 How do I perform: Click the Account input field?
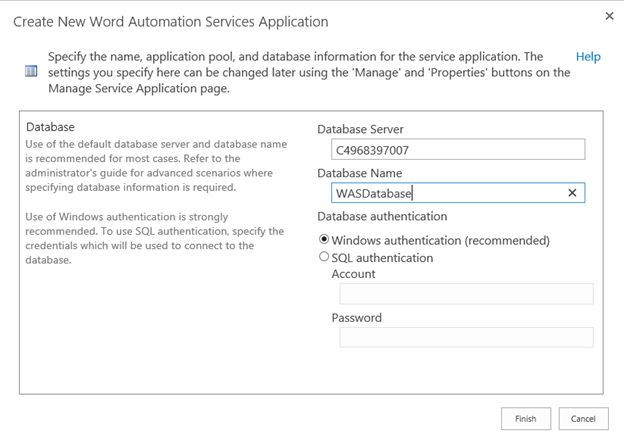[x=466, y=293]
